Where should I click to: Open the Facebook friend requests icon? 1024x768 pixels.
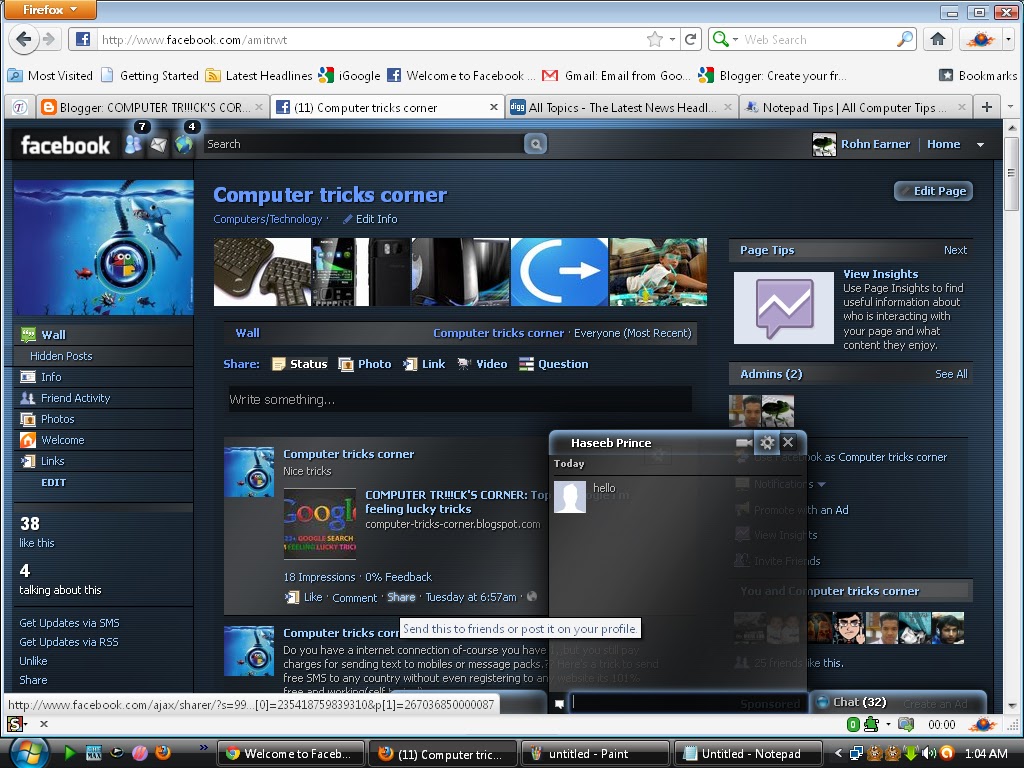tap(134, 144)
